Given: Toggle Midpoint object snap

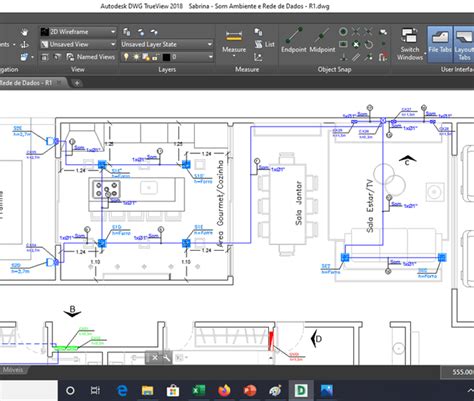Looking at the screenshot, I should (x=322, y=40).
